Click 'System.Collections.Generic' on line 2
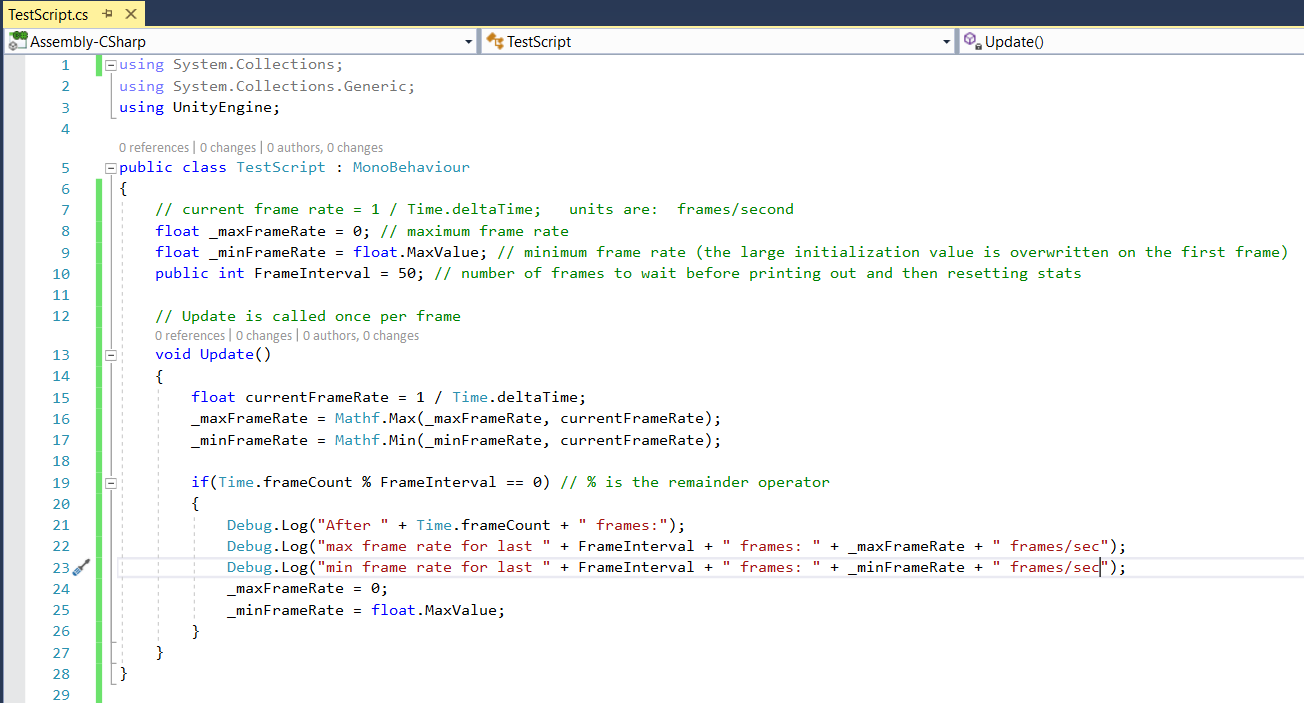Screen dimensions: 1304x703 [x=290, y=87]
